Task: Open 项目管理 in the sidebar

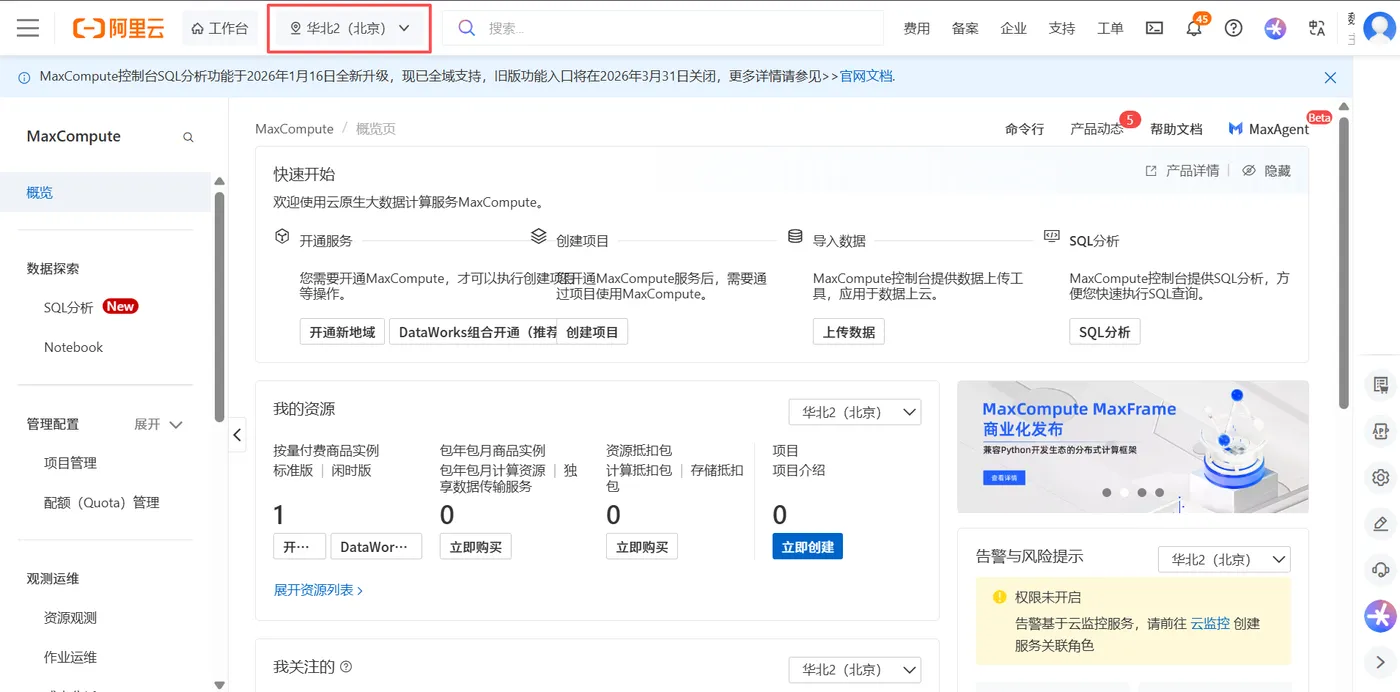Action: 70,463
